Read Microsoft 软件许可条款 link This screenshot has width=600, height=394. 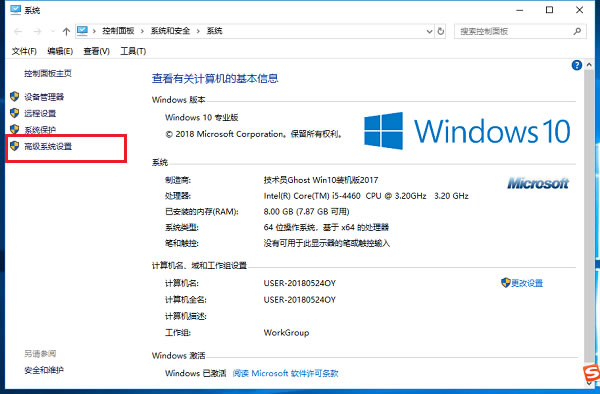click(x=285, y=373)
